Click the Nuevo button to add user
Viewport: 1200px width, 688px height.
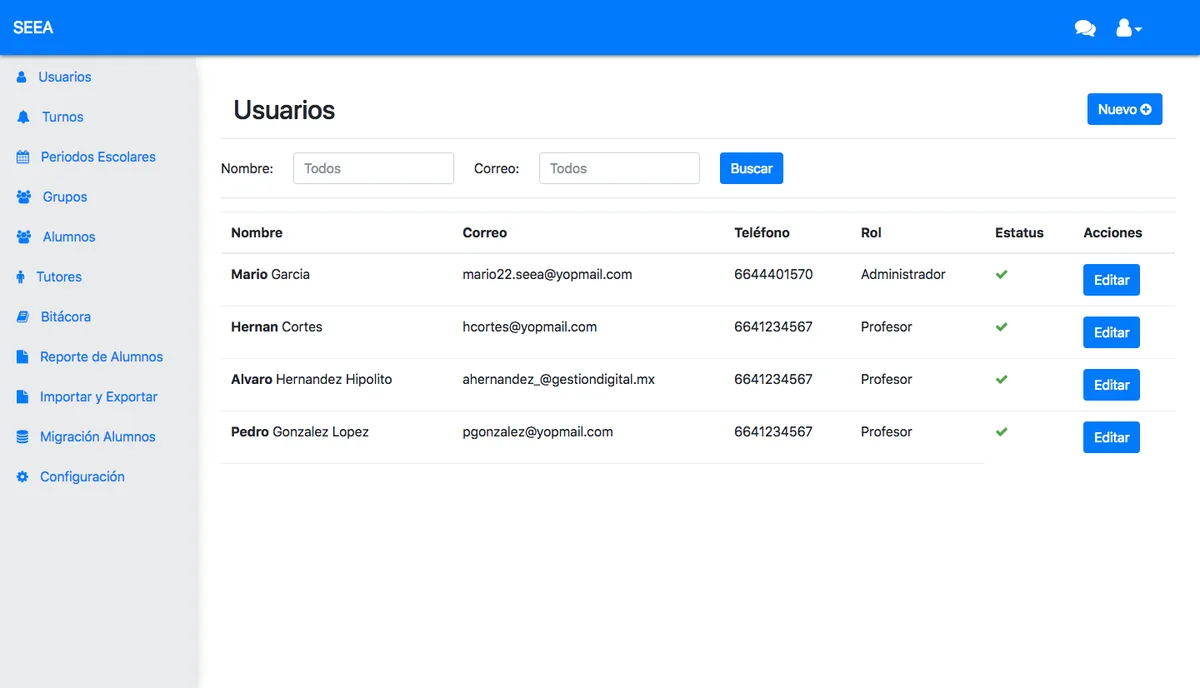point(1125,109)
